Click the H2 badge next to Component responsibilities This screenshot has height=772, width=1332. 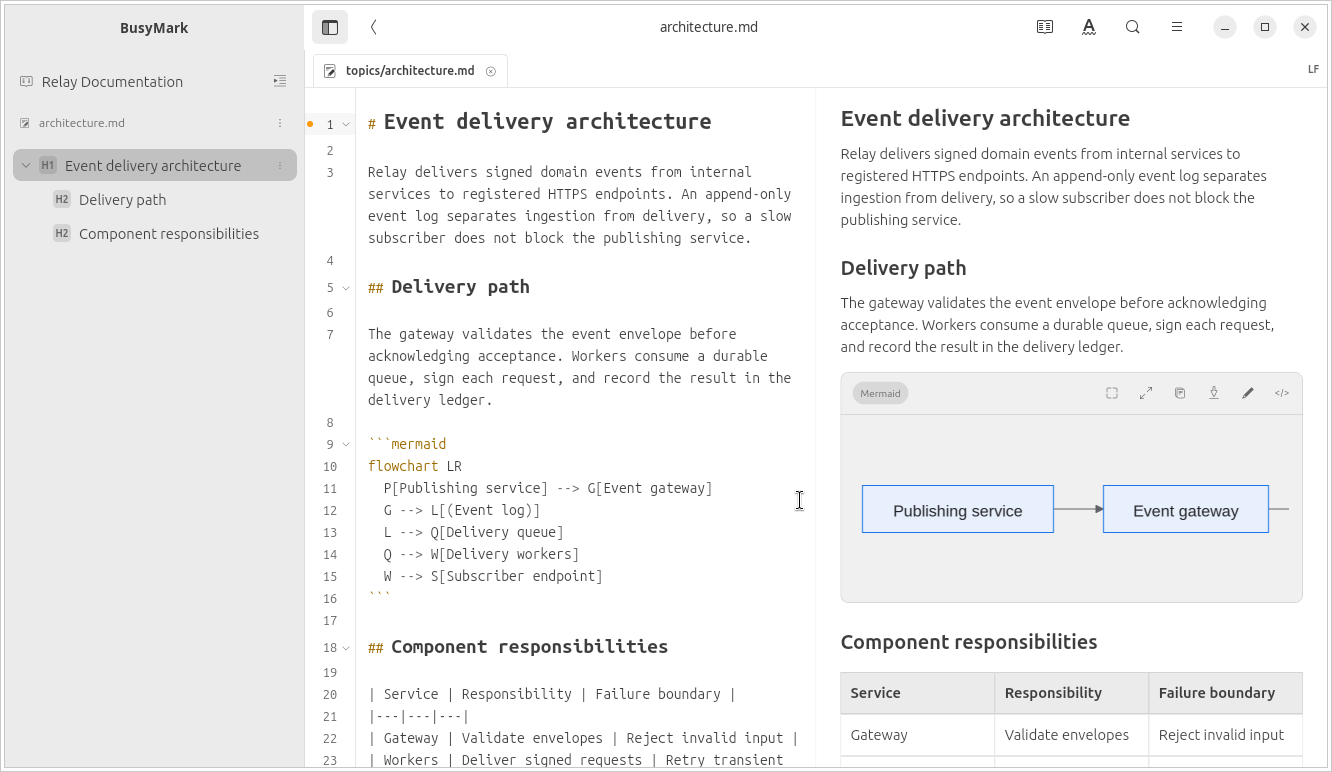coord(62,233)
